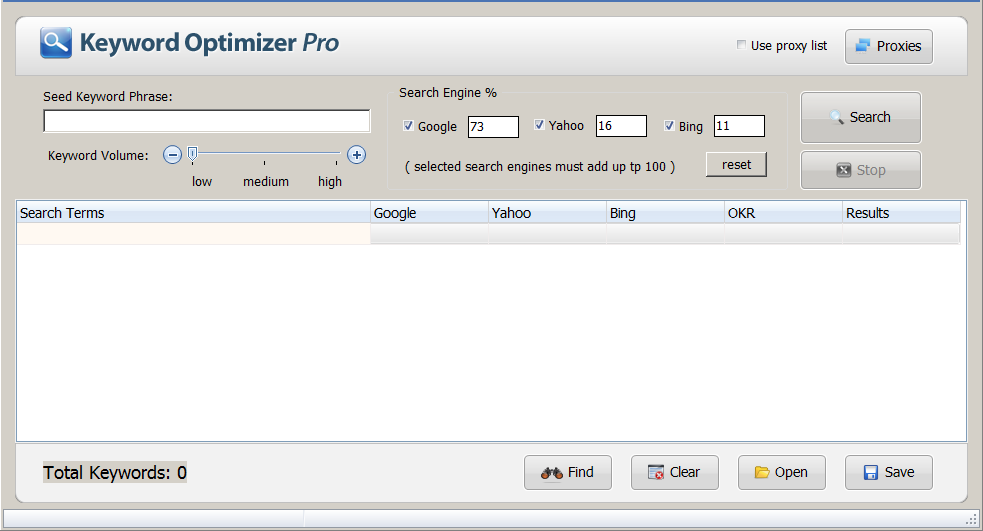
Task: Set slider at the medium tick mark
Action: 265,163
